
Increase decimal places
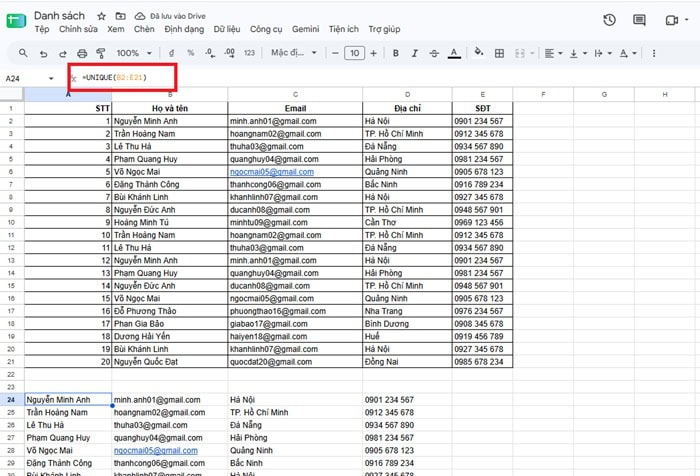tap(229, 53)
